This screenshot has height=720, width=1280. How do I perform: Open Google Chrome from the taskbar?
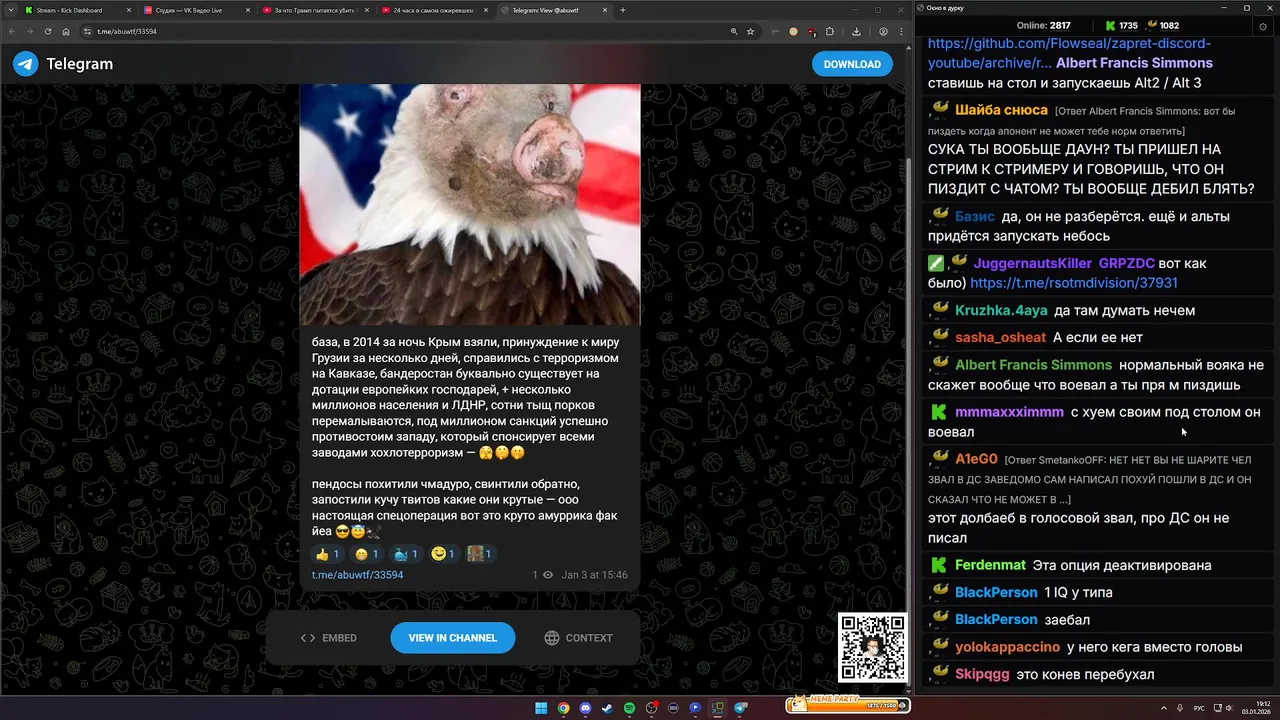point(563,708)
